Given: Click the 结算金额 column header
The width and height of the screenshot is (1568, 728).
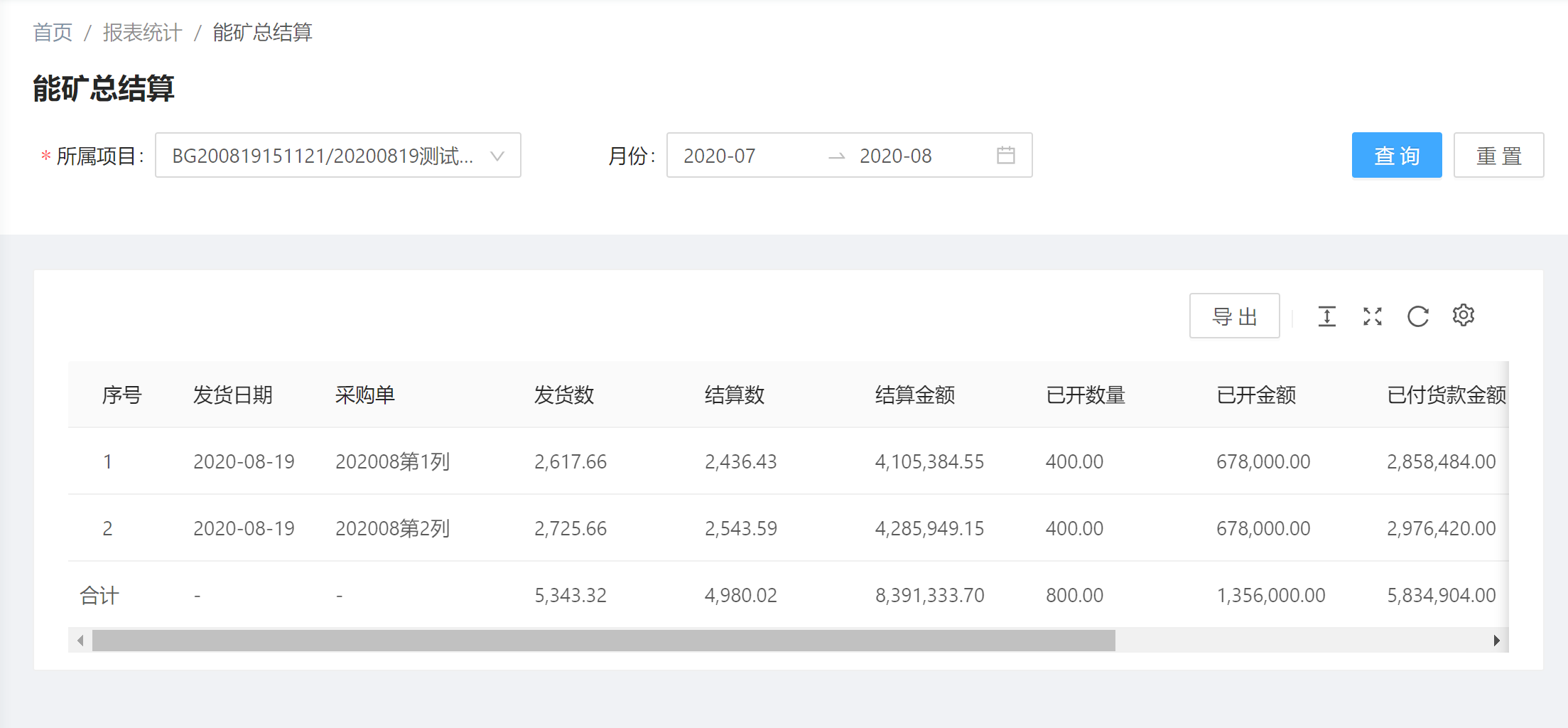Looking at the screenshot, I should coord(915,395).
